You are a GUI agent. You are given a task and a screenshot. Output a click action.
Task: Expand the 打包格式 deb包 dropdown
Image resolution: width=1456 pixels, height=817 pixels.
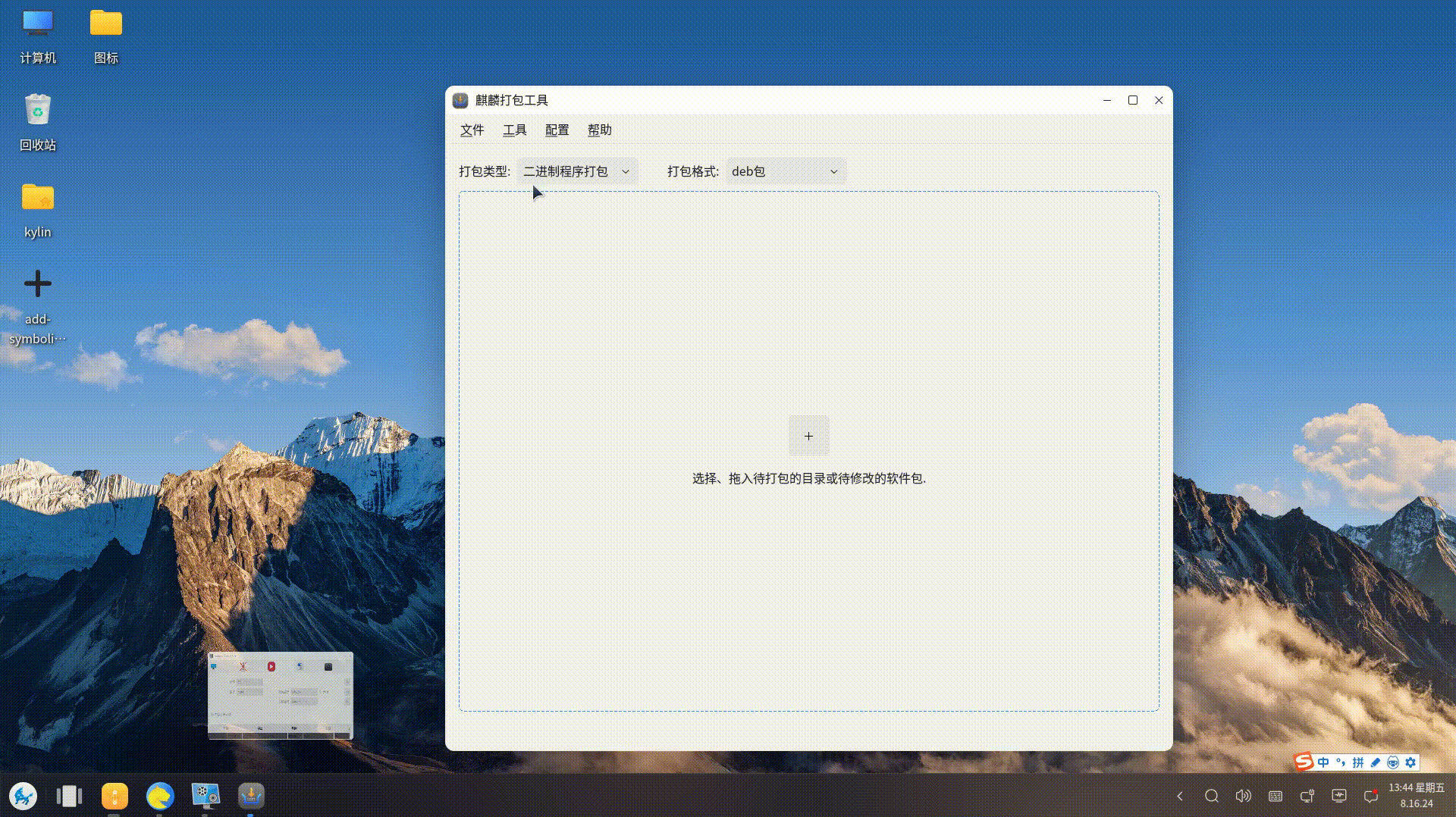click(785, 172)
